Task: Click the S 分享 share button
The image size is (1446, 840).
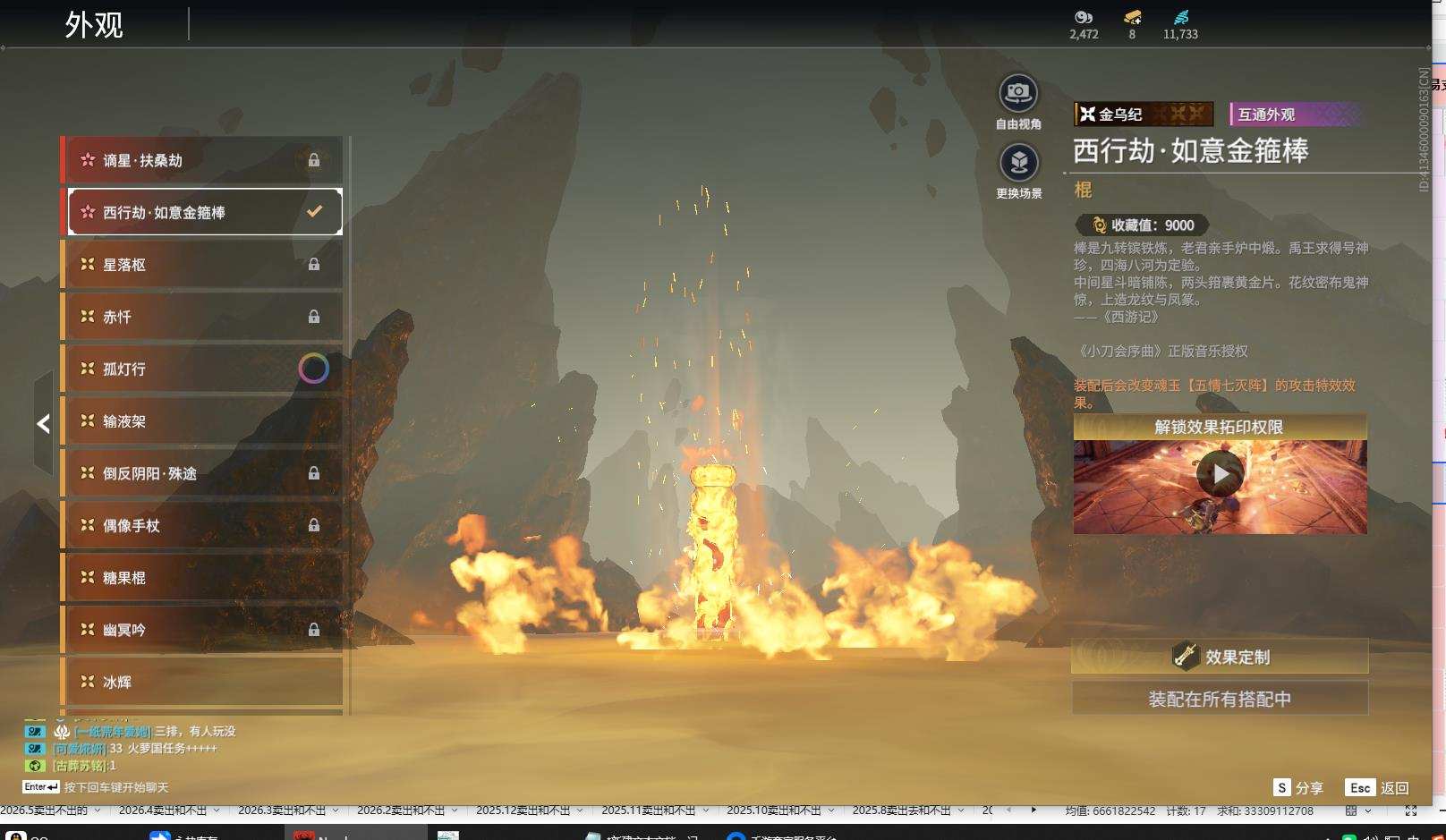Action: tap(1298, 788)
